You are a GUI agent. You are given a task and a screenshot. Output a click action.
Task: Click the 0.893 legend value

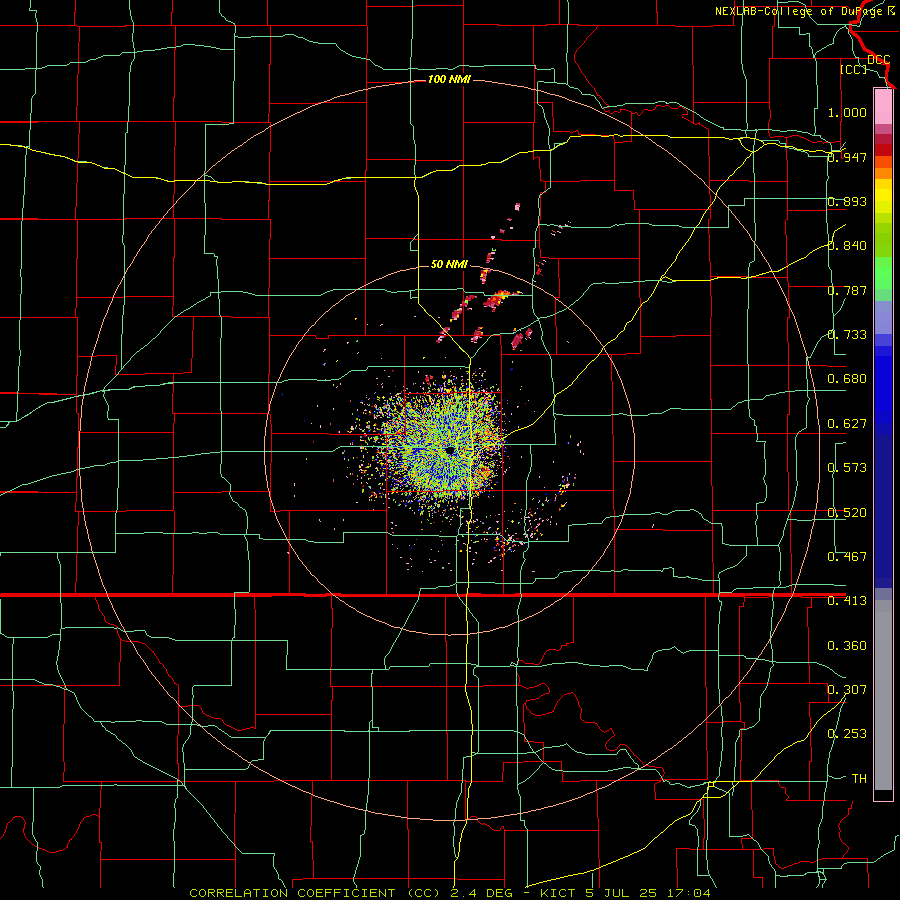click(x=847, y=201)
